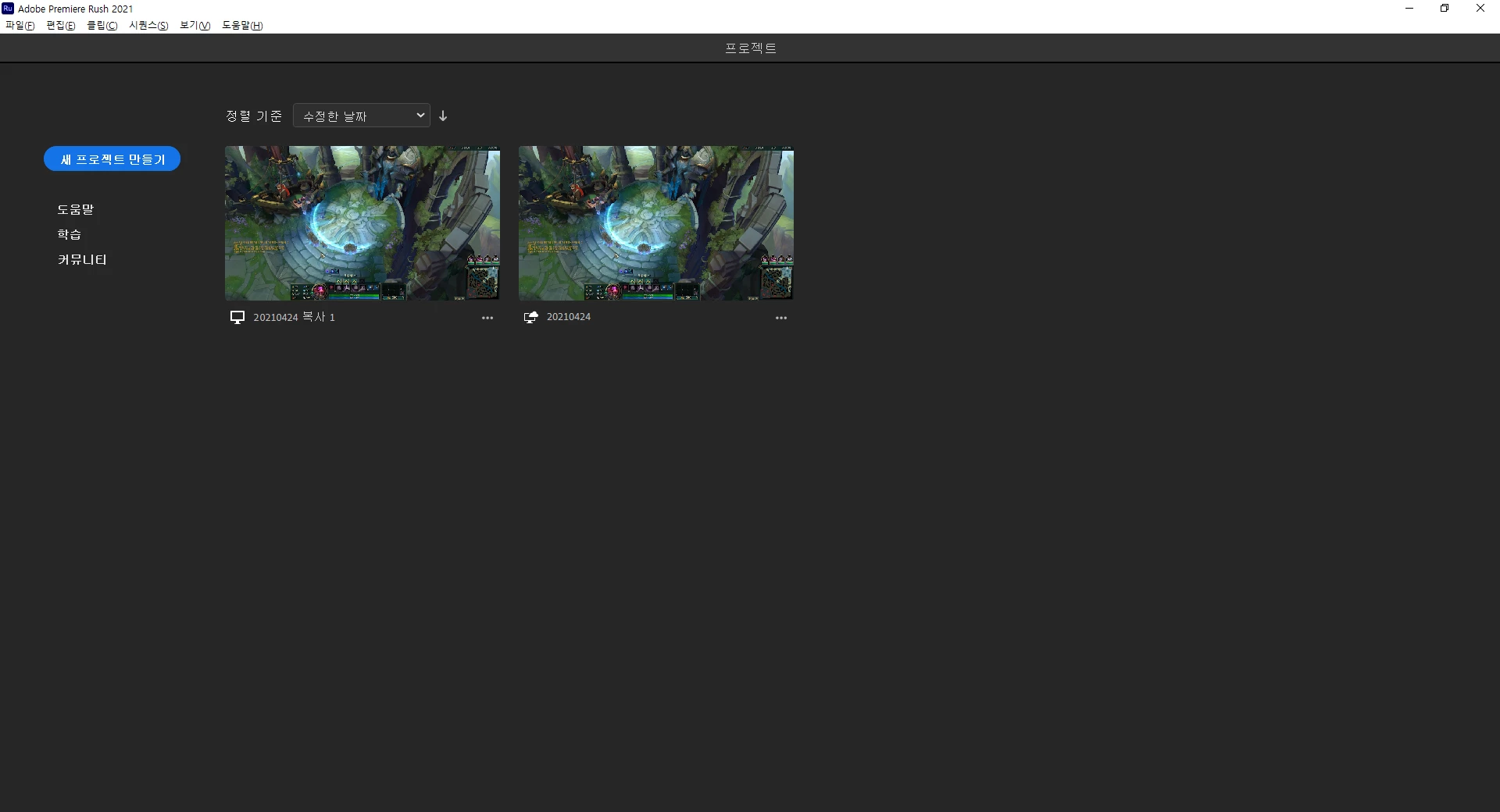This screenshot has height=812, width=1500.
Task: Minimize the Premiere Rush window
Action: 1409,9
